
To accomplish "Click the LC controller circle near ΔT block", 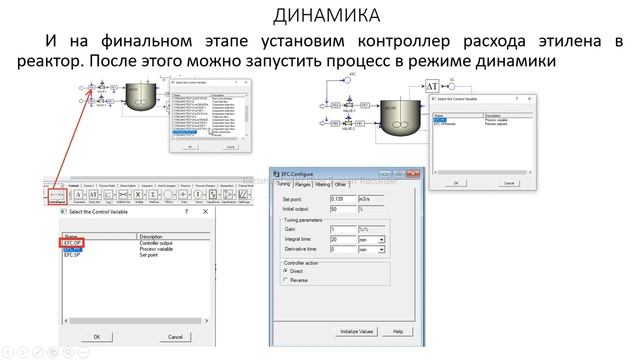I will pos(451,86).
